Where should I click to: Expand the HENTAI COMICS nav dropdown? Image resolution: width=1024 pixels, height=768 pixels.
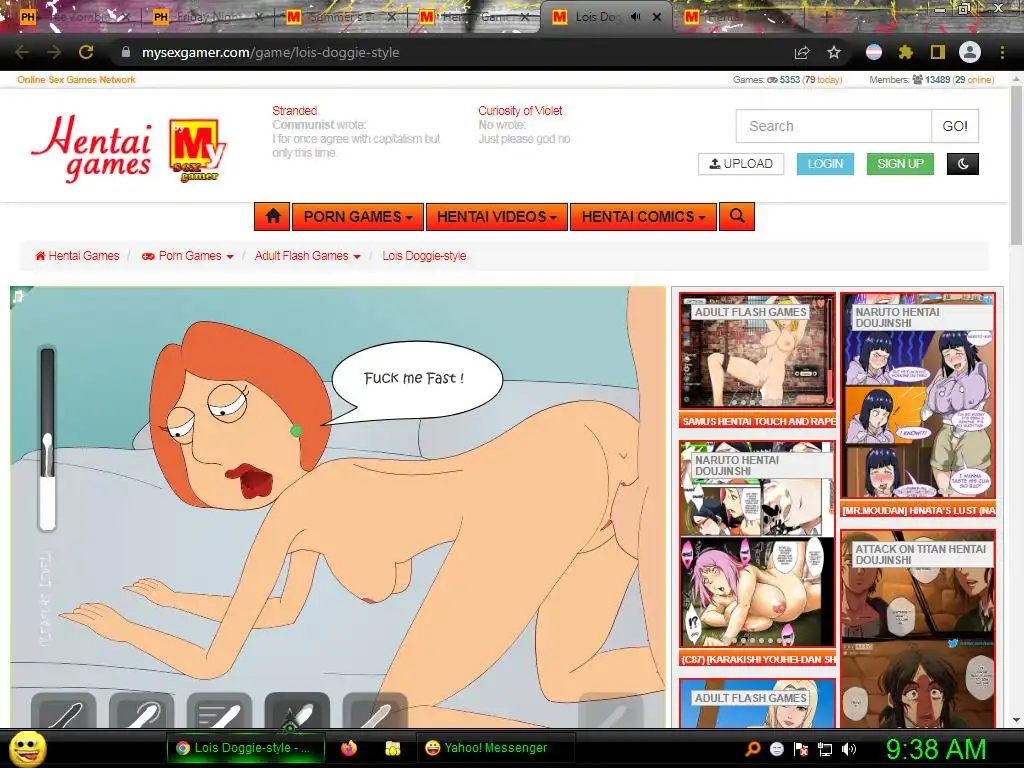pos(643,216)
